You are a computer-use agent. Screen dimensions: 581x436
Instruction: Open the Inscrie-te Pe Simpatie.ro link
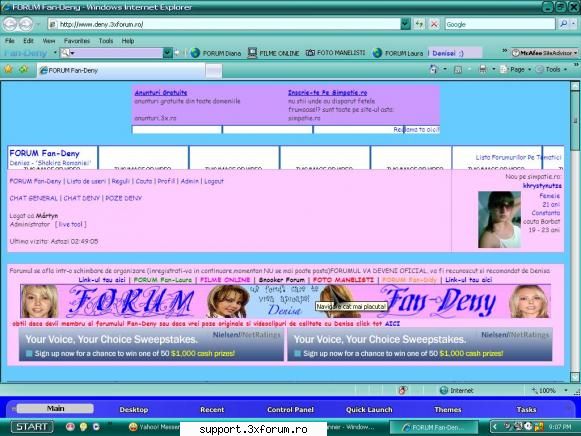[328, 93]
